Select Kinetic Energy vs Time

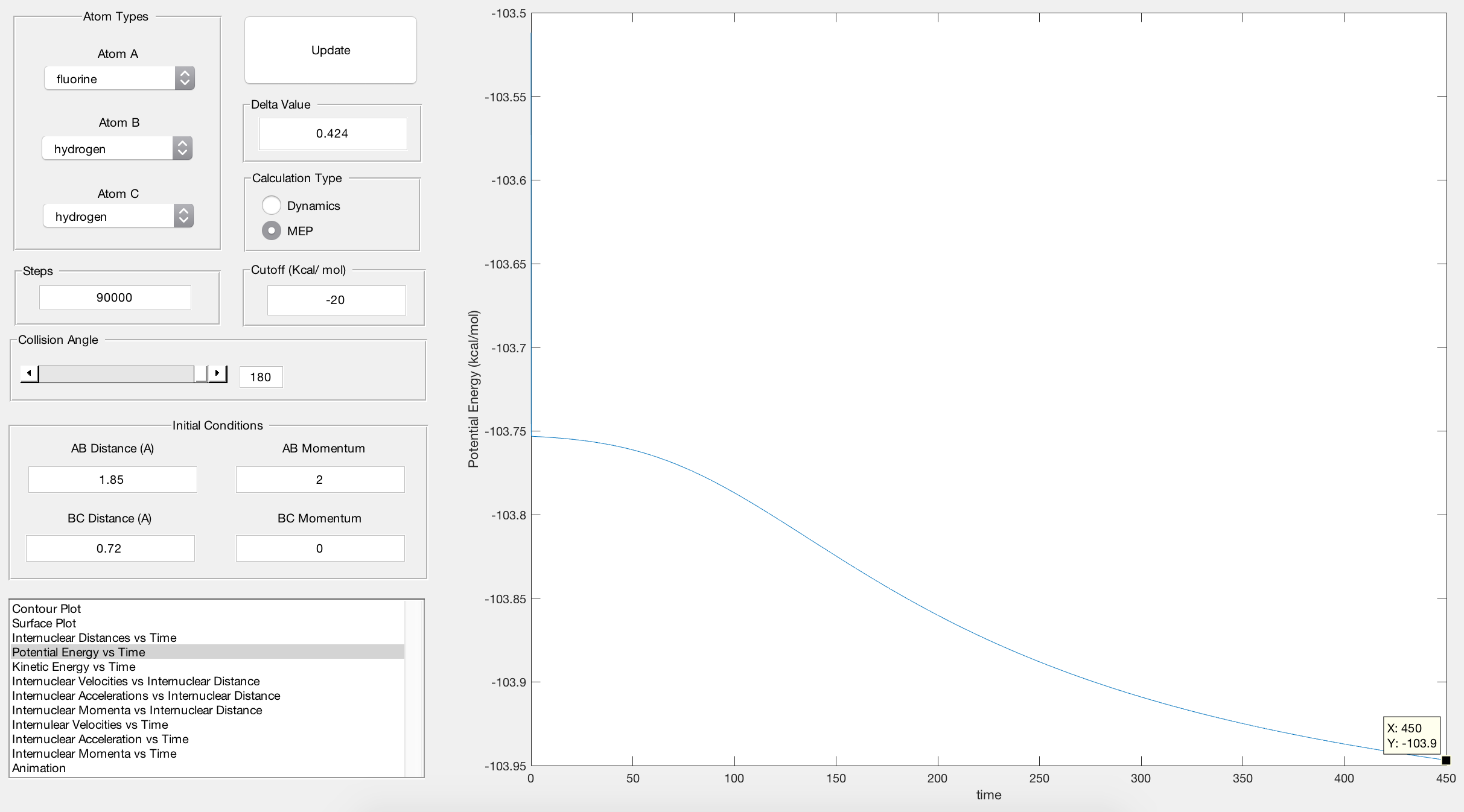point(74,667)
